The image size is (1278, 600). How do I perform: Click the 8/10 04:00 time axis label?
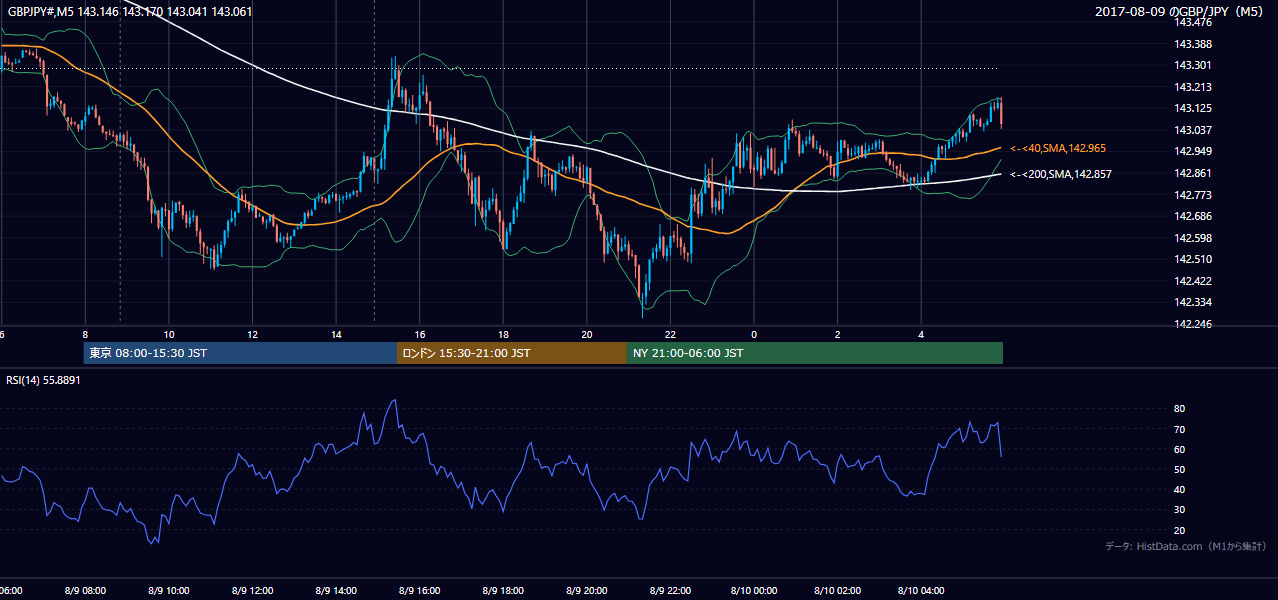(921, 591)
